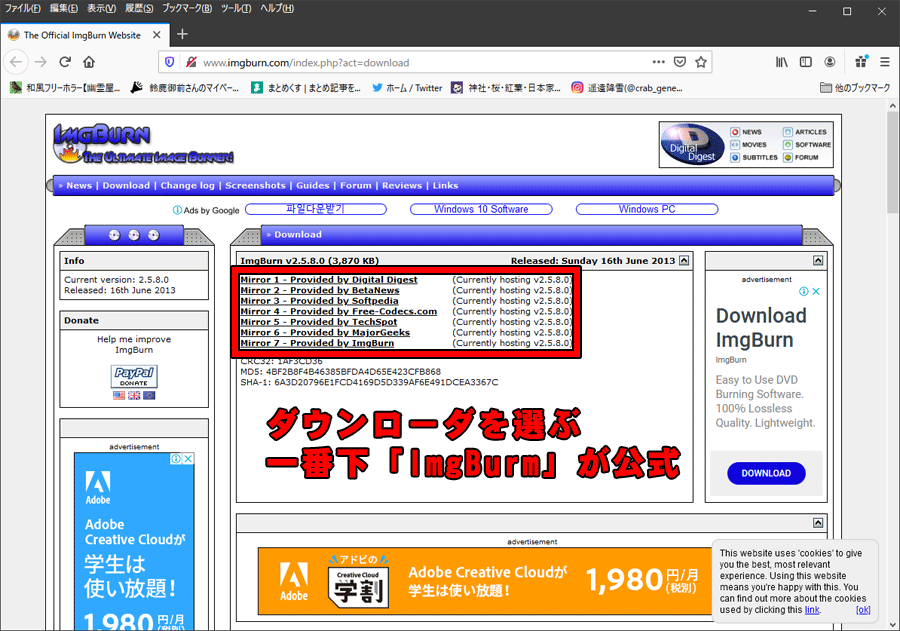Click the extensions gift icon in toolbar
The image size is (900, 631).
(861, 61)
